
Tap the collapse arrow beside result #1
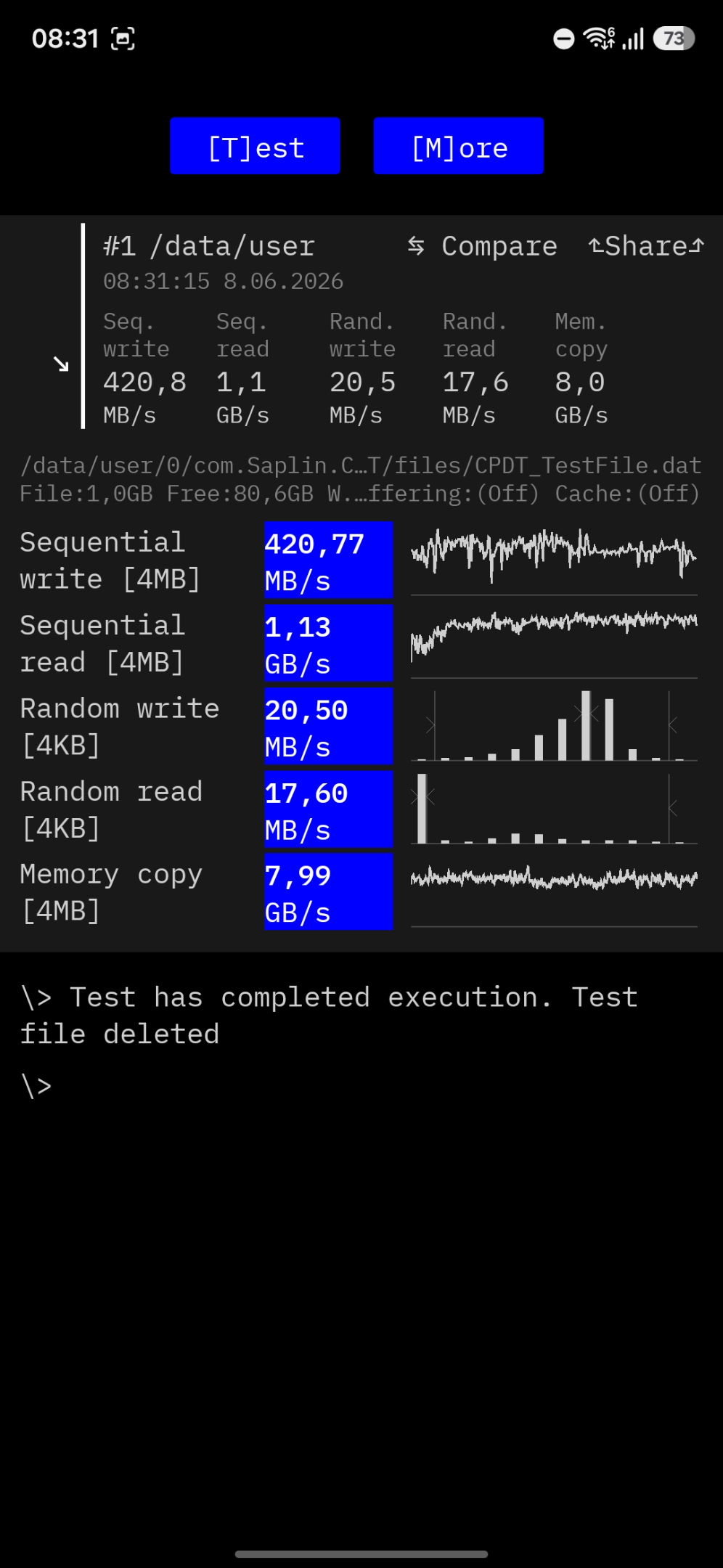(61, 364)
